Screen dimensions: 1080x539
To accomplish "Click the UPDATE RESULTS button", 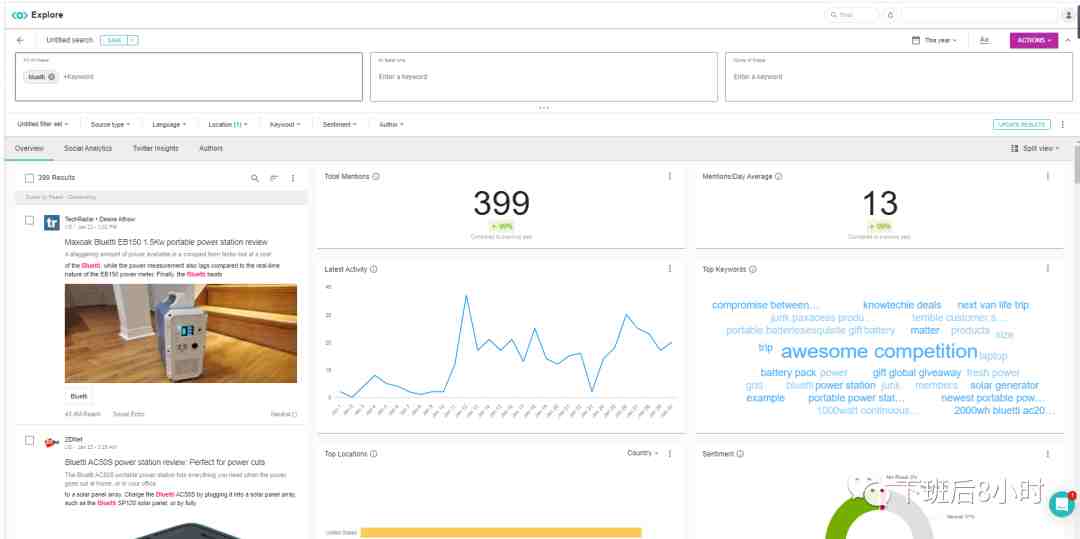I will [x=1021, y=125].
